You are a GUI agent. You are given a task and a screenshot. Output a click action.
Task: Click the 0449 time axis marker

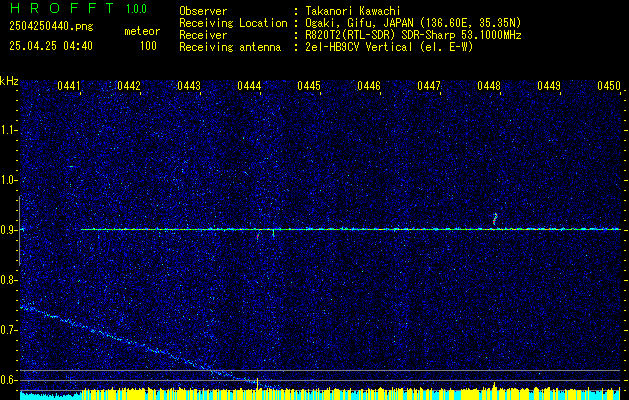tap(549, 86)
